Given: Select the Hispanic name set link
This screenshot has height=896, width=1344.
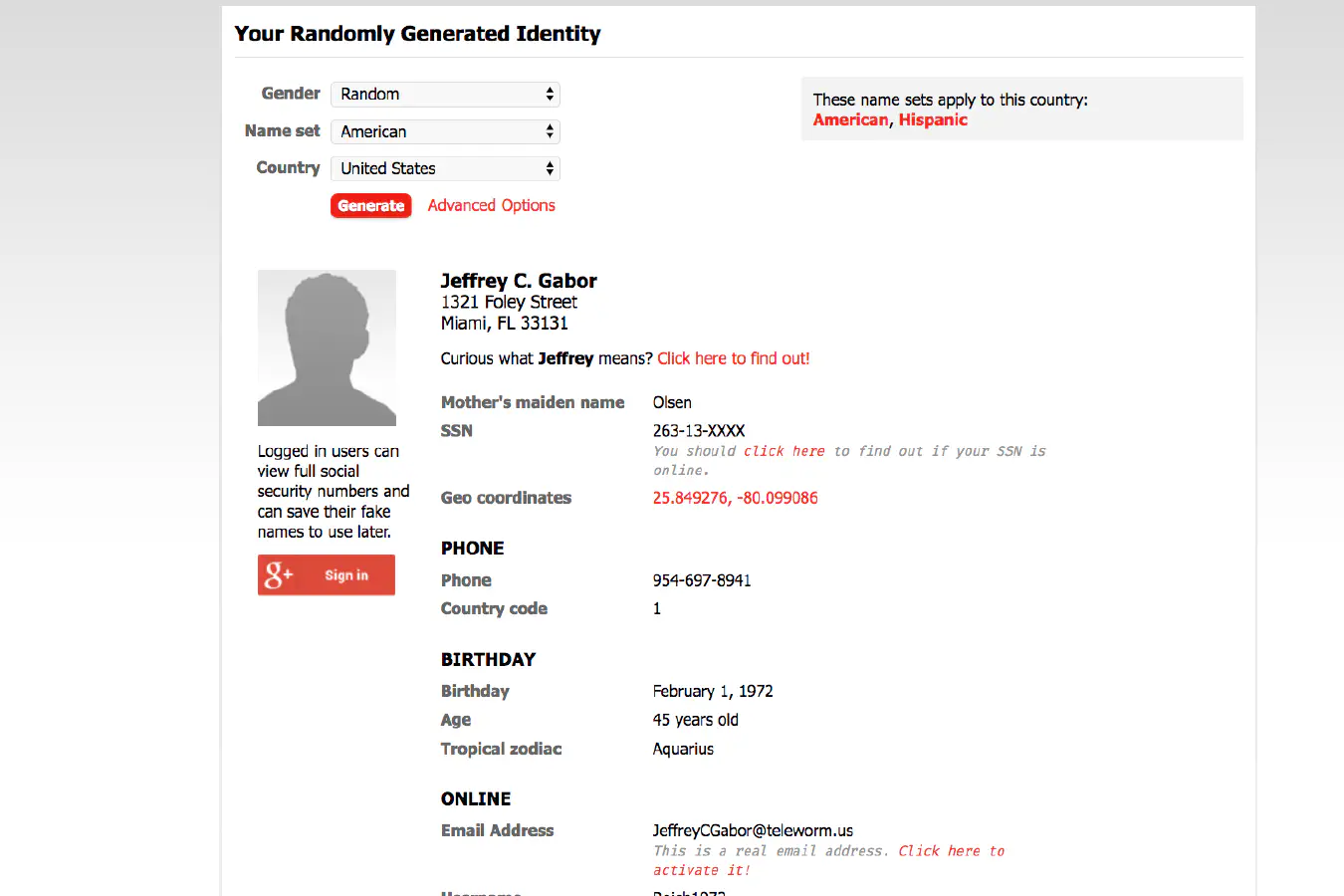Looking at the screenshot, I should pyautogui.click(x=933, y=119).
